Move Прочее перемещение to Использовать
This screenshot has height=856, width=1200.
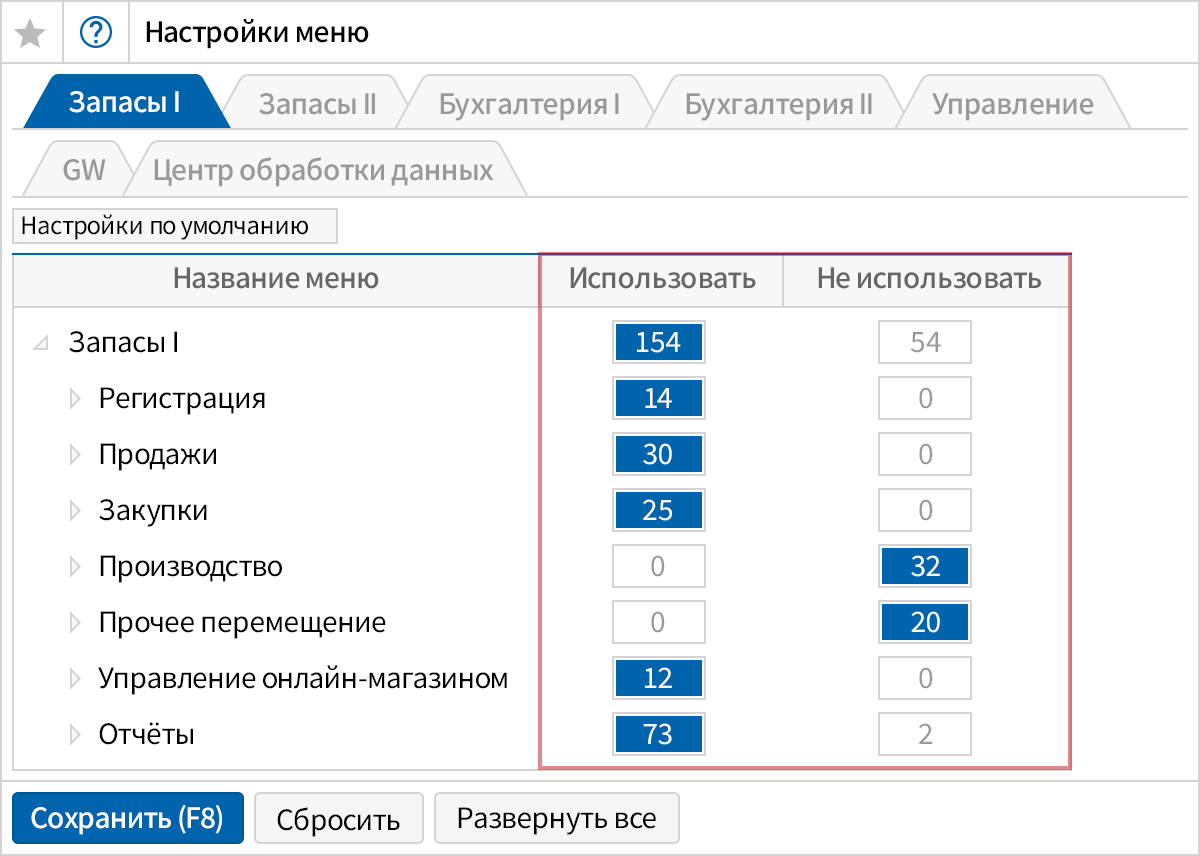[x=658, y=622]
